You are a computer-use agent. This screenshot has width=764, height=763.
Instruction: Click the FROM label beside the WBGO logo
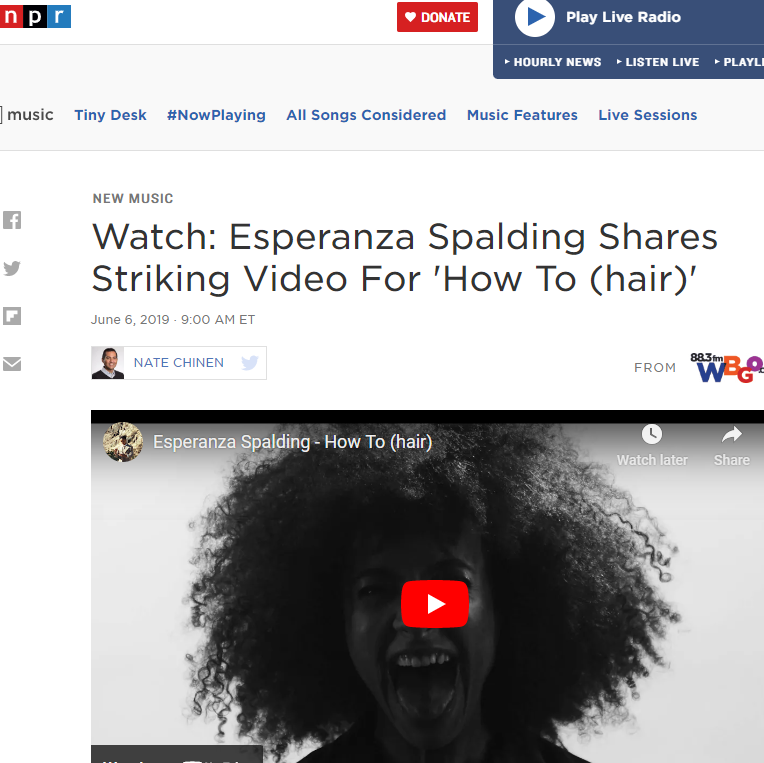[655, 367]
